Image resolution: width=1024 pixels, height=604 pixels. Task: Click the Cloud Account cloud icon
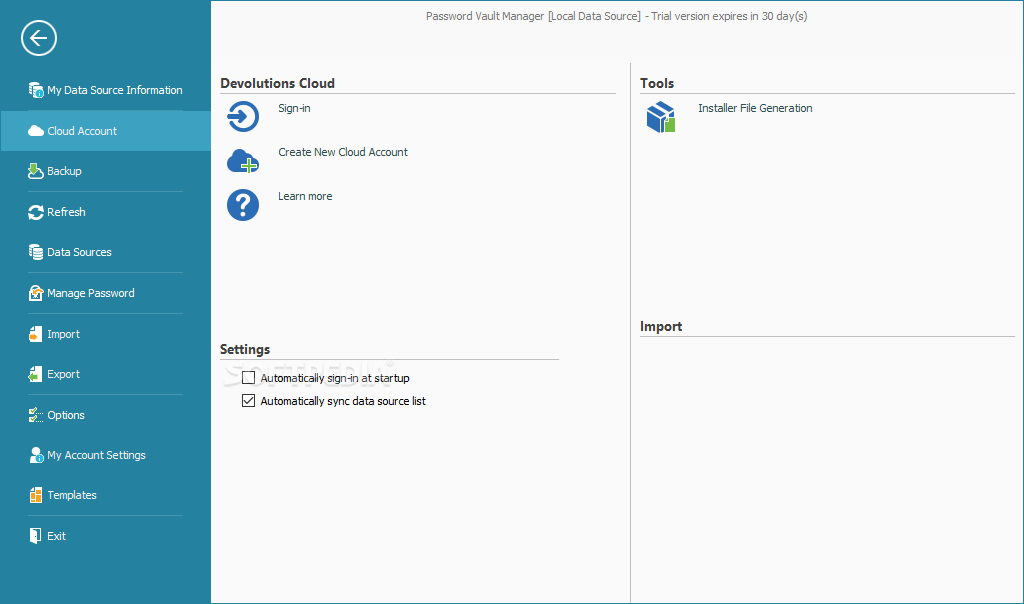tap(36, 131)
